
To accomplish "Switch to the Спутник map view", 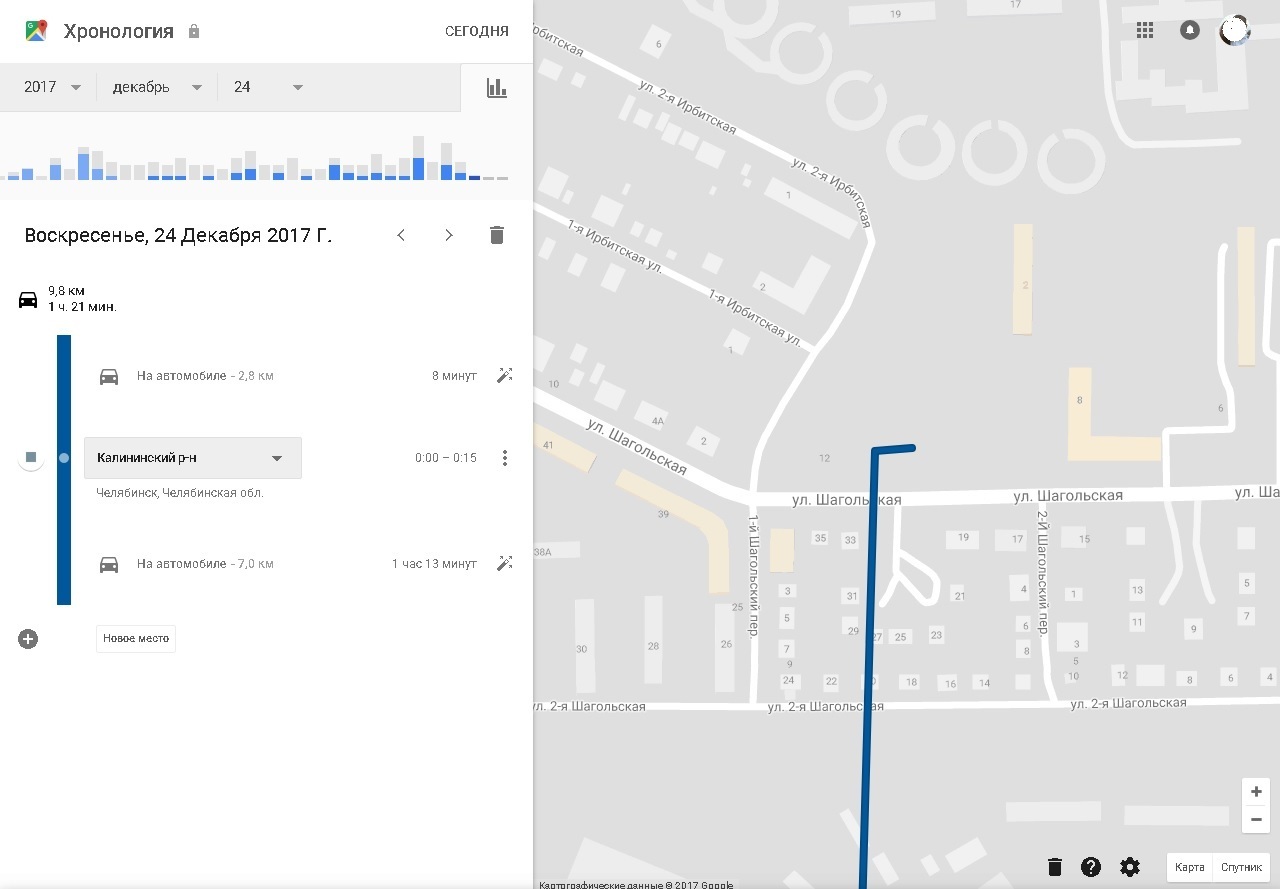I will click(x=1242, y=867).
